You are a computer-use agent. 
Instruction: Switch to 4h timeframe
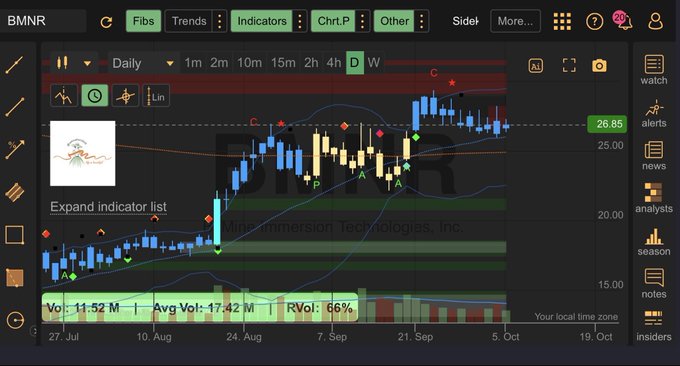click(333, 63)
